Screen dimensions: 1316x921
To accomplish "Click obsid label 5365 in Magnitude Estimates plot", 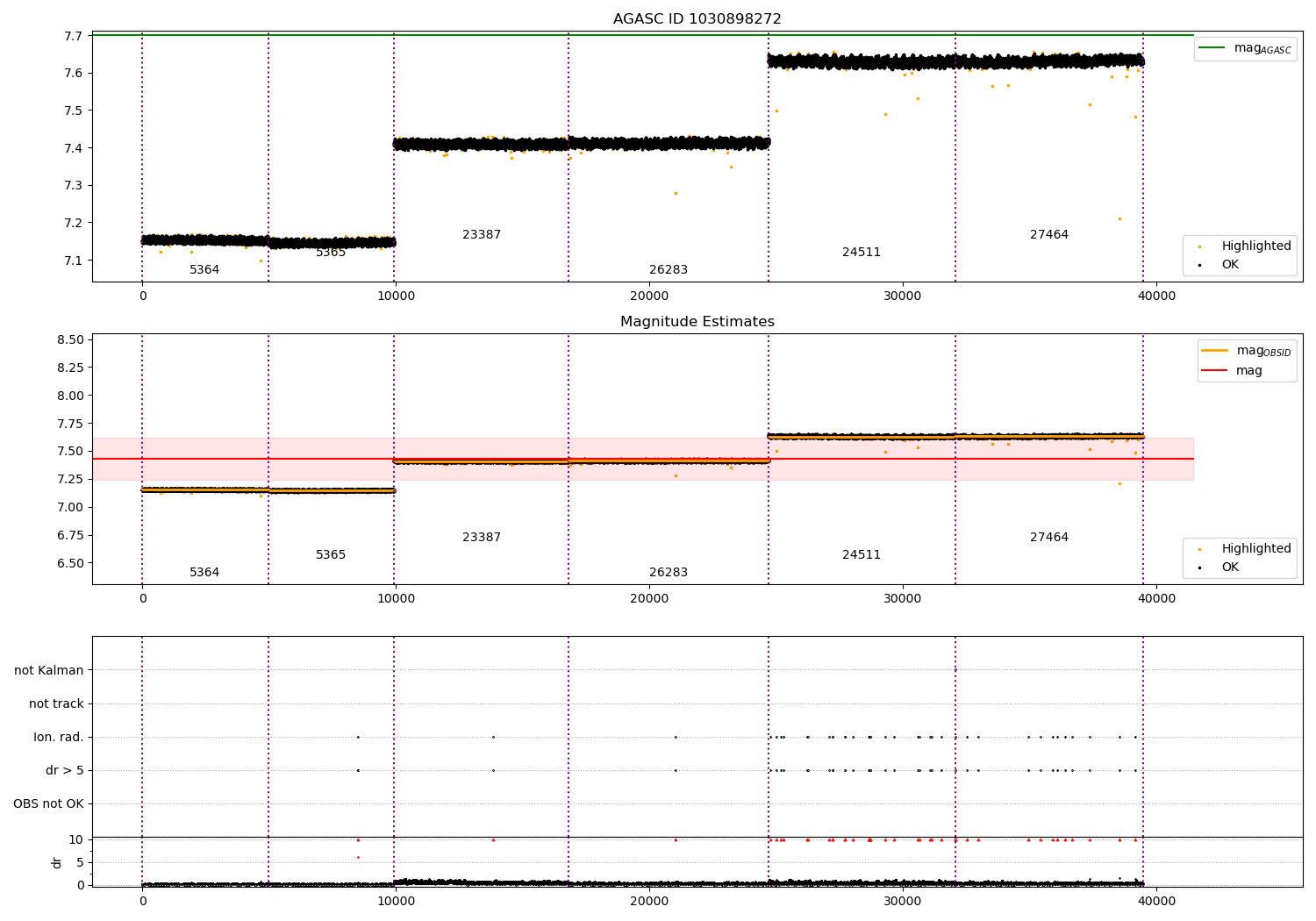I will click(331, 555).
